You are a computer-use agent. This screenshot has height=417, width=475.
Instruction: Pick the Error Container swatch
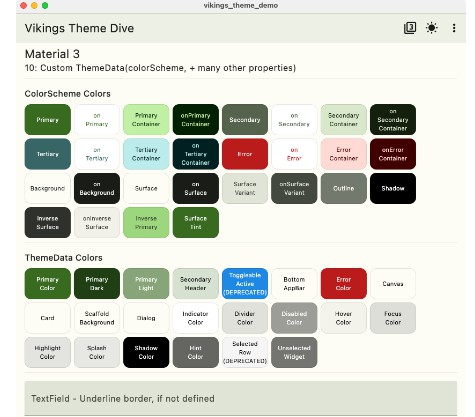coord(344,154)
